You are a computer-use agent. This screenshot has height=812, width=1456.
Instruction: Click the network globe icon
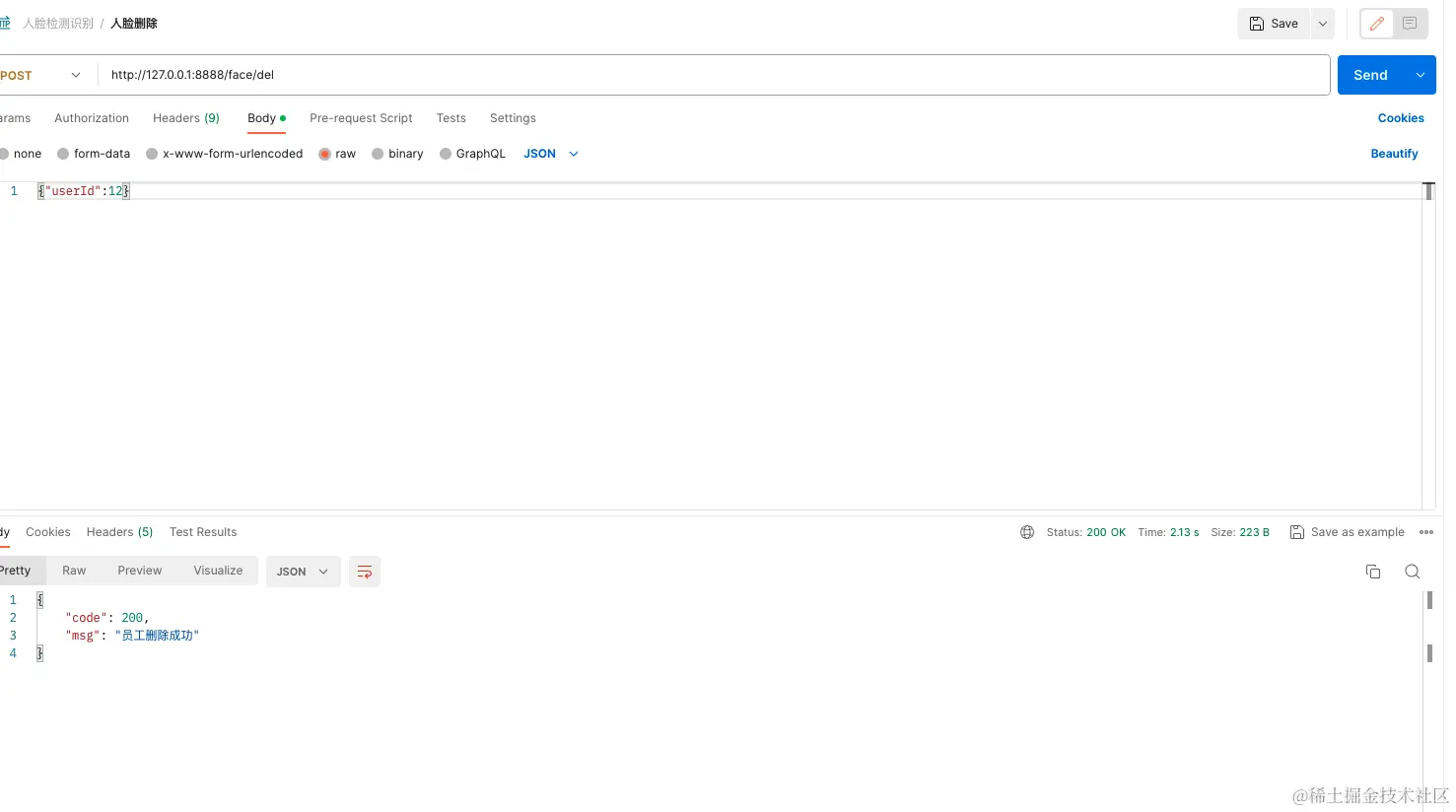pyautogui.click(x=1027, y=532)
